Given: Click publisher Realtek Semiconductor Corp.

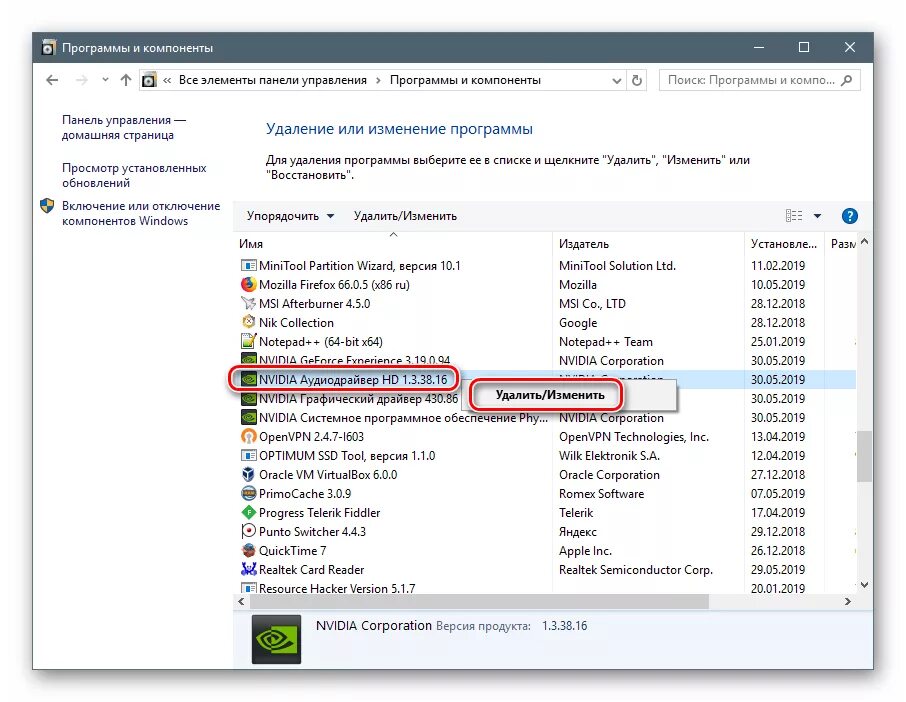Looking at the screenshot, I should click(x=636, y=569).
